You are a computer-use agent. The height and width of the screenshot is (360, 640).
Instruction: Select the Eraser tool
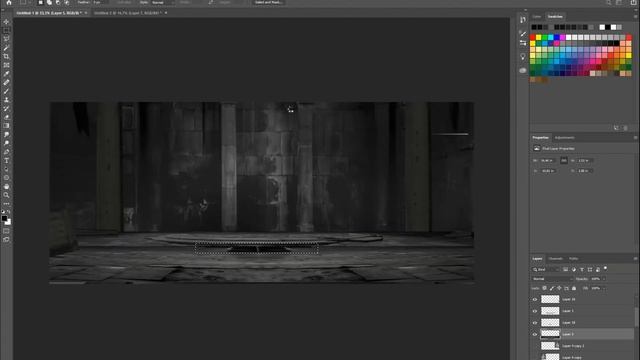(x=6, y=117)
